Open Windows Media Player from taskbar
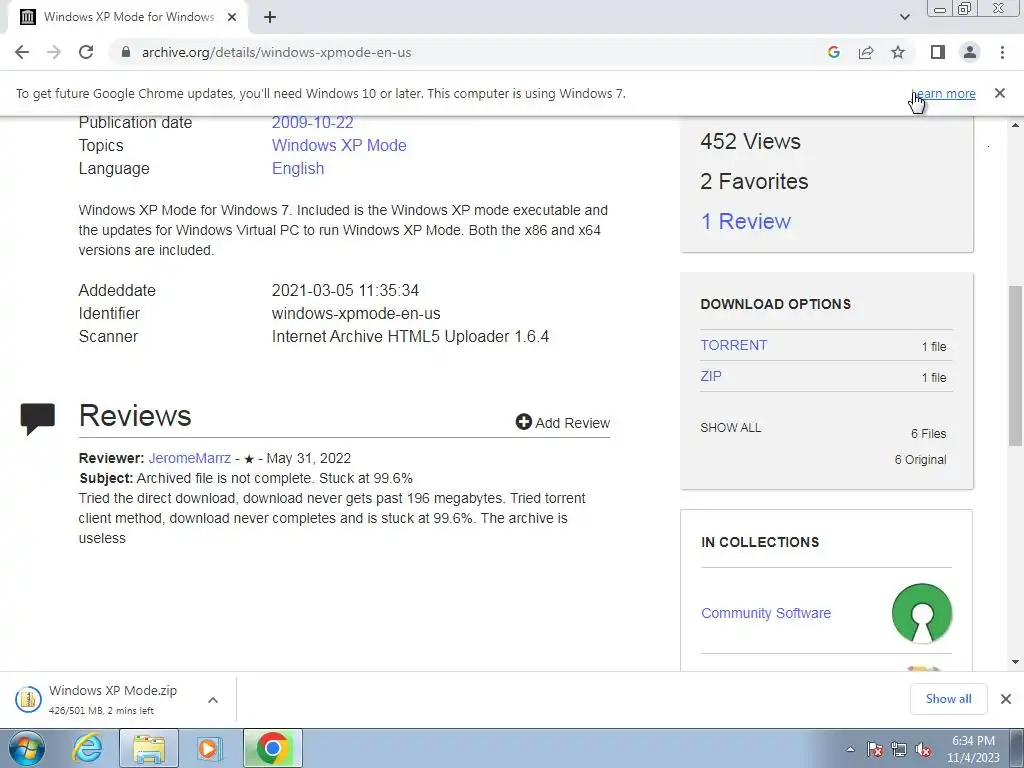 (x=210, y=748)
